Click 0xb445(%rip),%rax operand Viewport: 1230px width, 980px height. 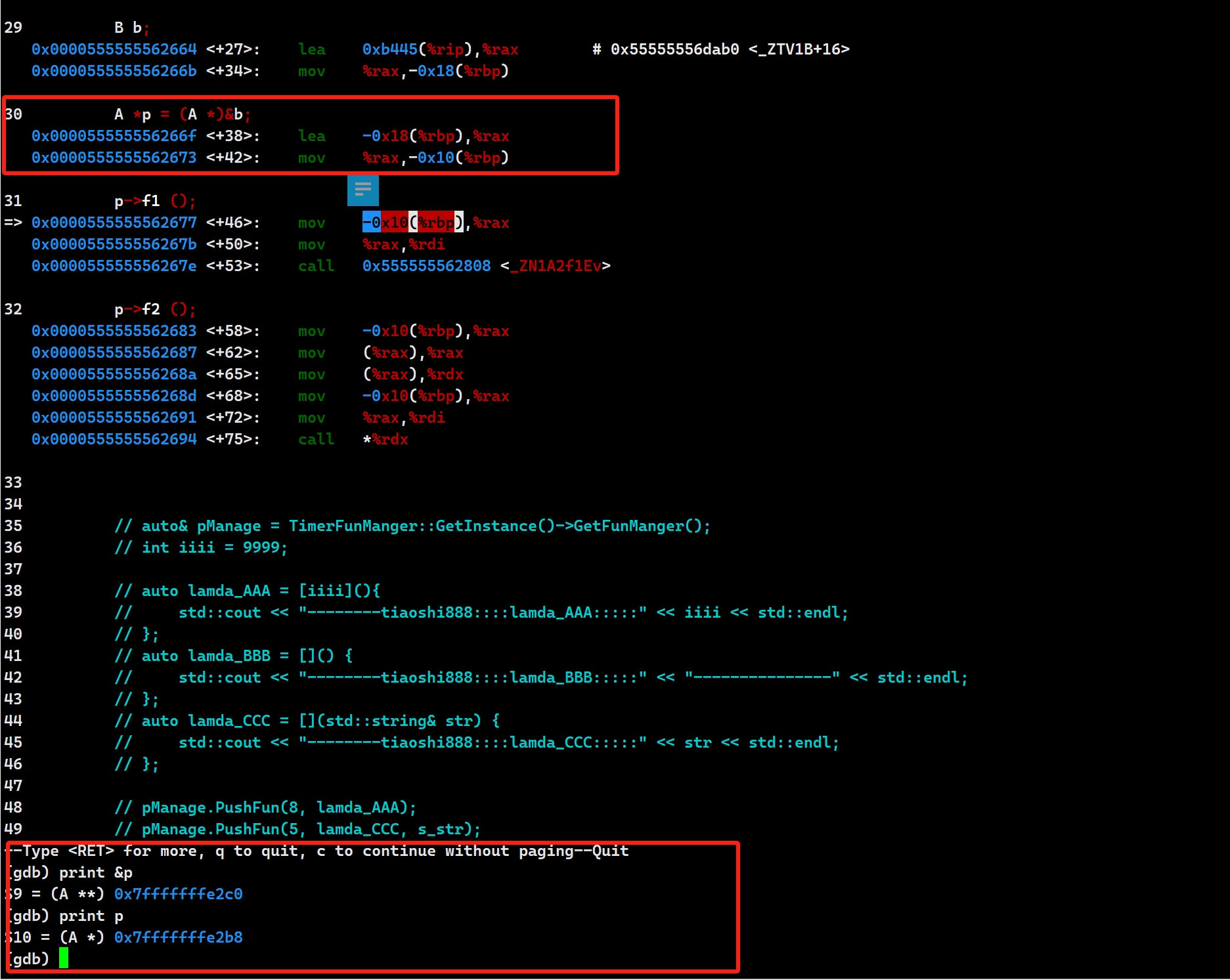pos(441,49)
